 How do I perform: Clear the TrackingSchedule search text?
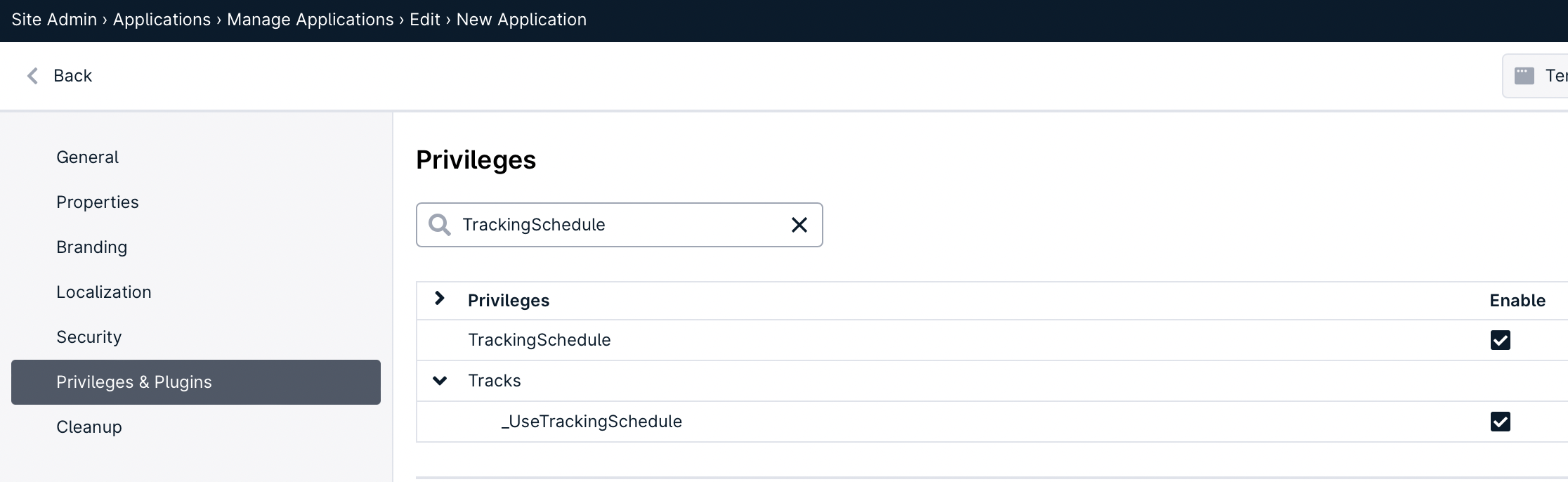[799, 225]
